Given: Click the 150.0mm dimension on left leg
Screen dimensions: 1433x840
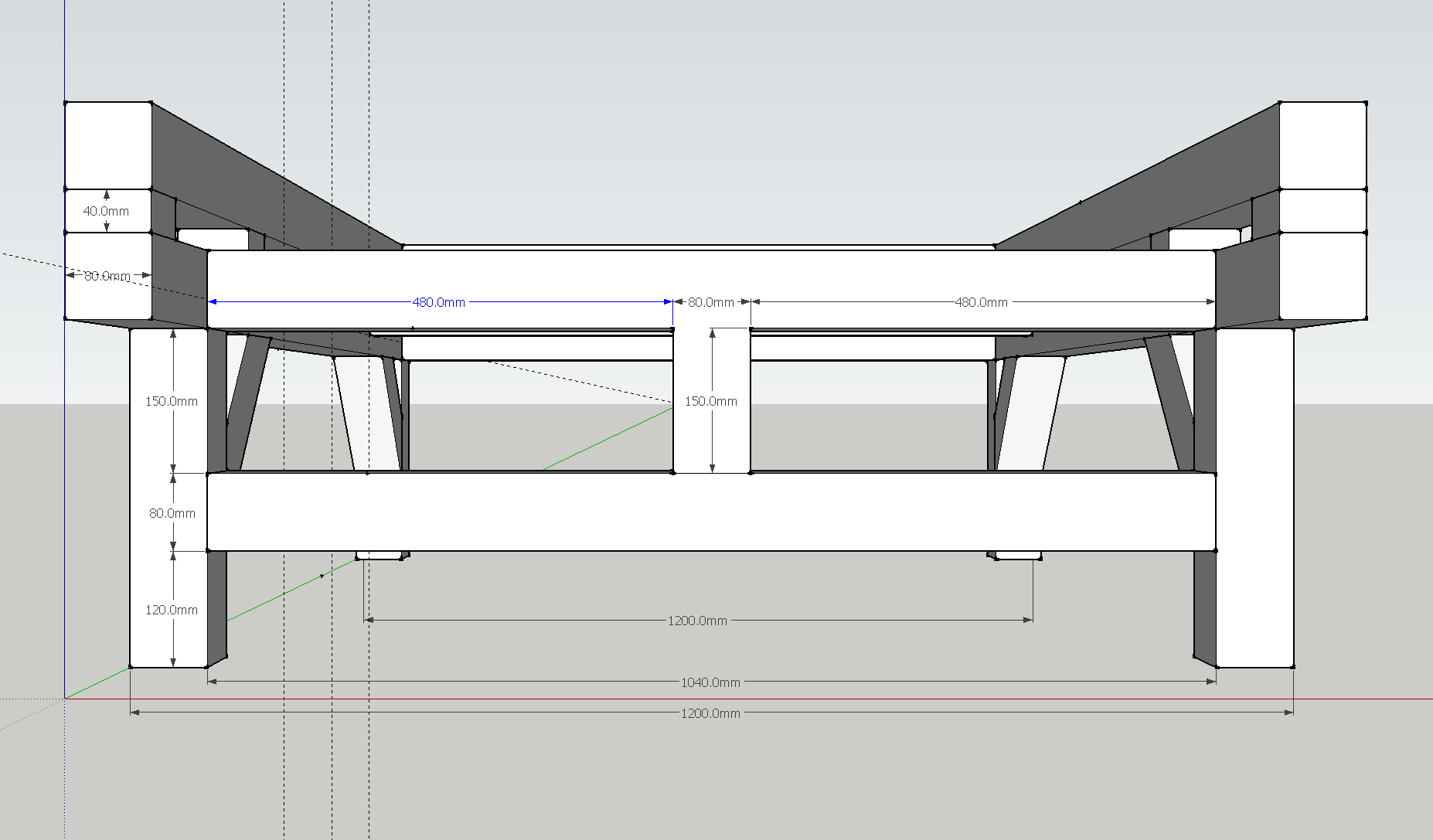Looking at the screenshot, I should pyautogui.click(x=172, y=401).
